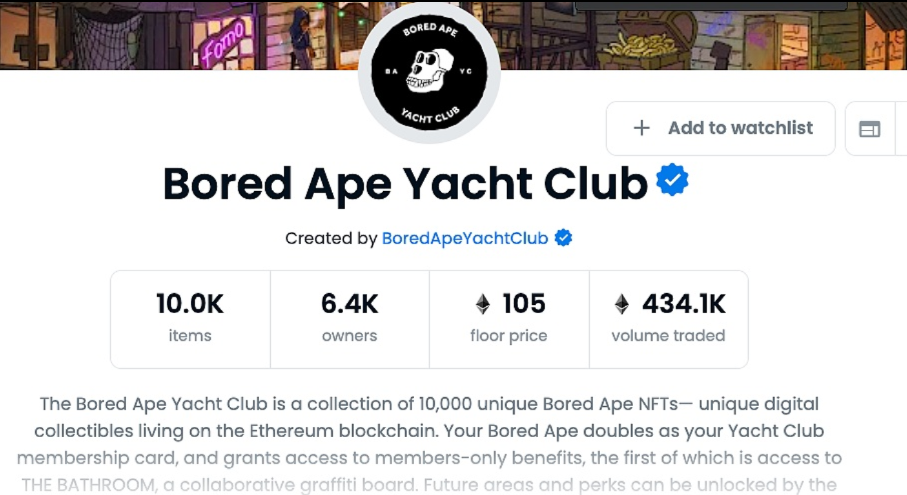Image resolution: width=907 pixels, height=495 pixels.
Task: Click verified badge beside the collection title
Action: (x=672, y=181)
